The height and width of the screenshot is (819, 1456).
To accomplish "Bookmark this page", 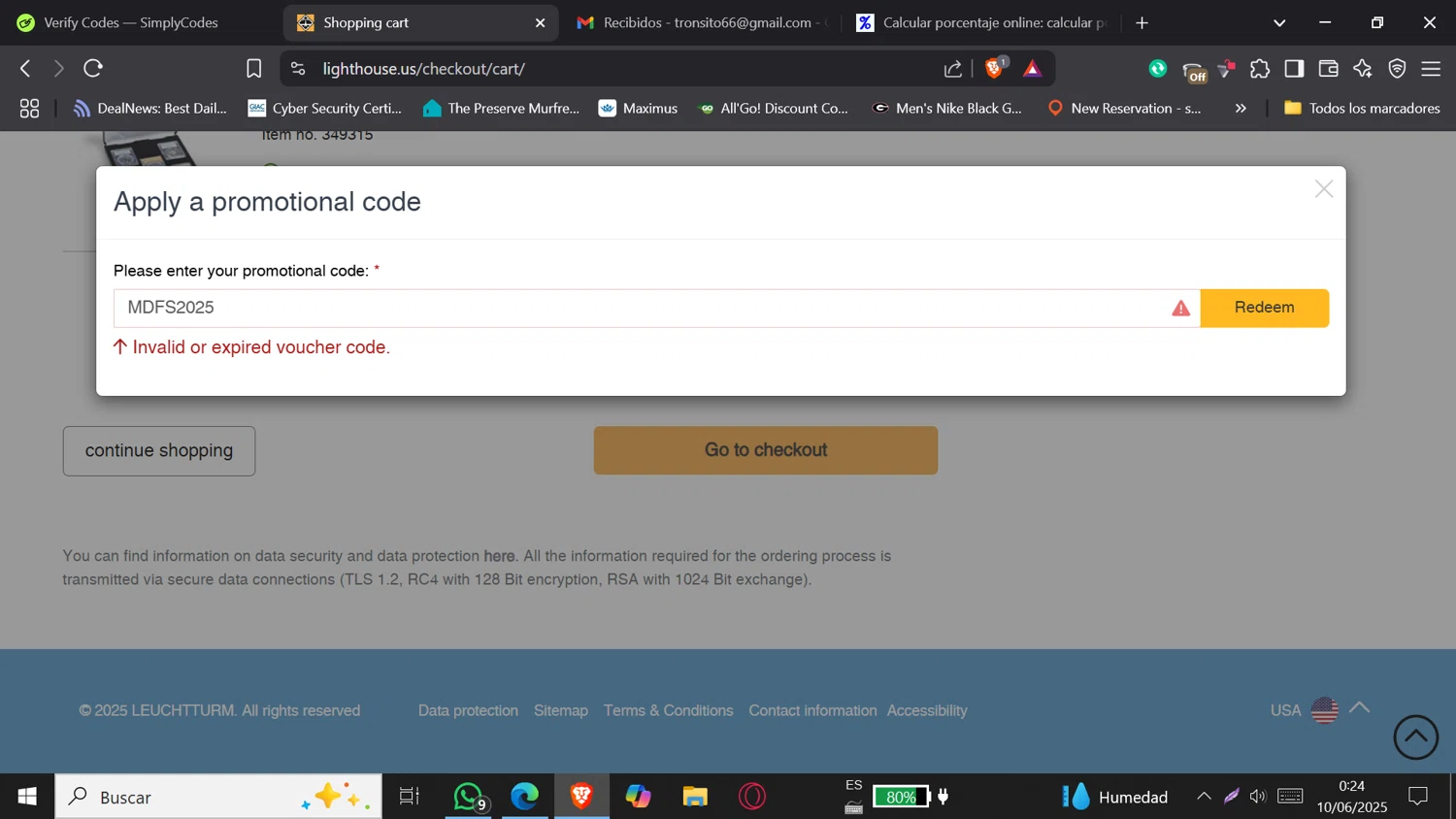I will coord(253,68).
